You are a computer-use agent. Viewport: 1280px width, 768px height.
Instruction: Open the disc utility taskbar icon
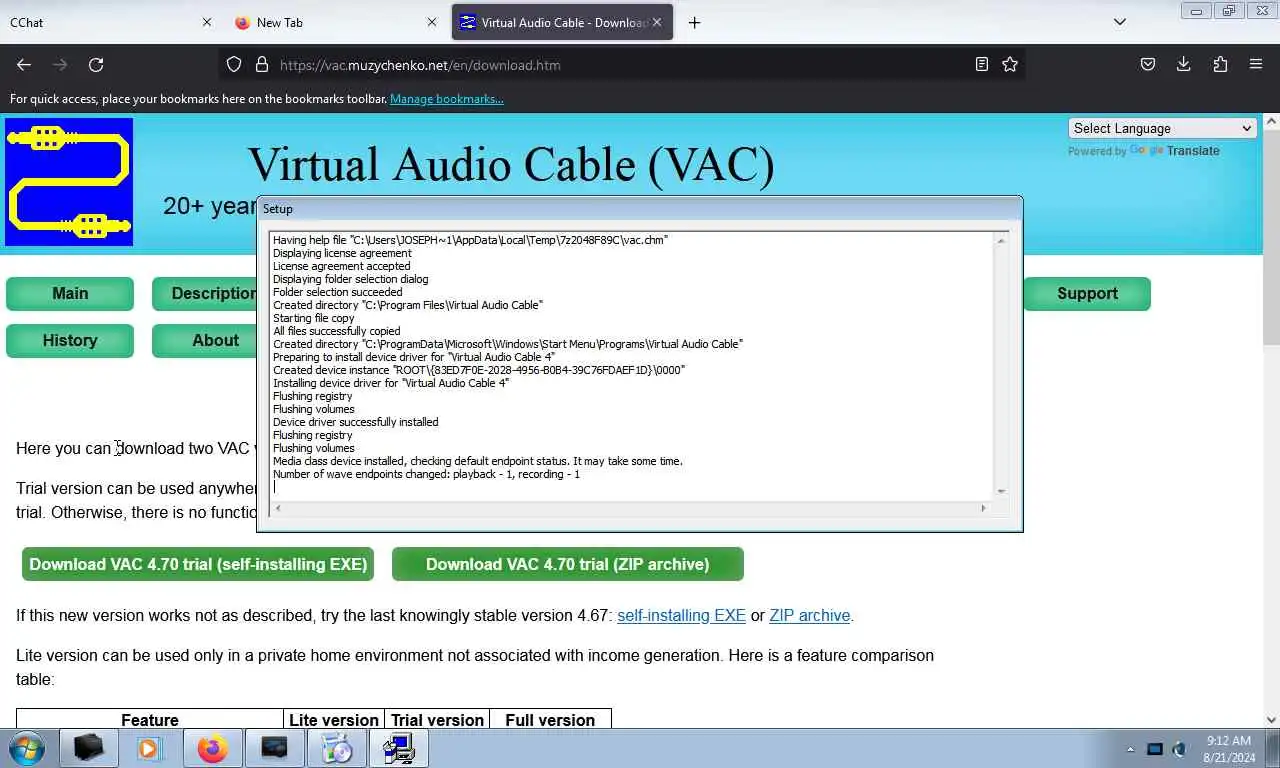pos(337,748)
